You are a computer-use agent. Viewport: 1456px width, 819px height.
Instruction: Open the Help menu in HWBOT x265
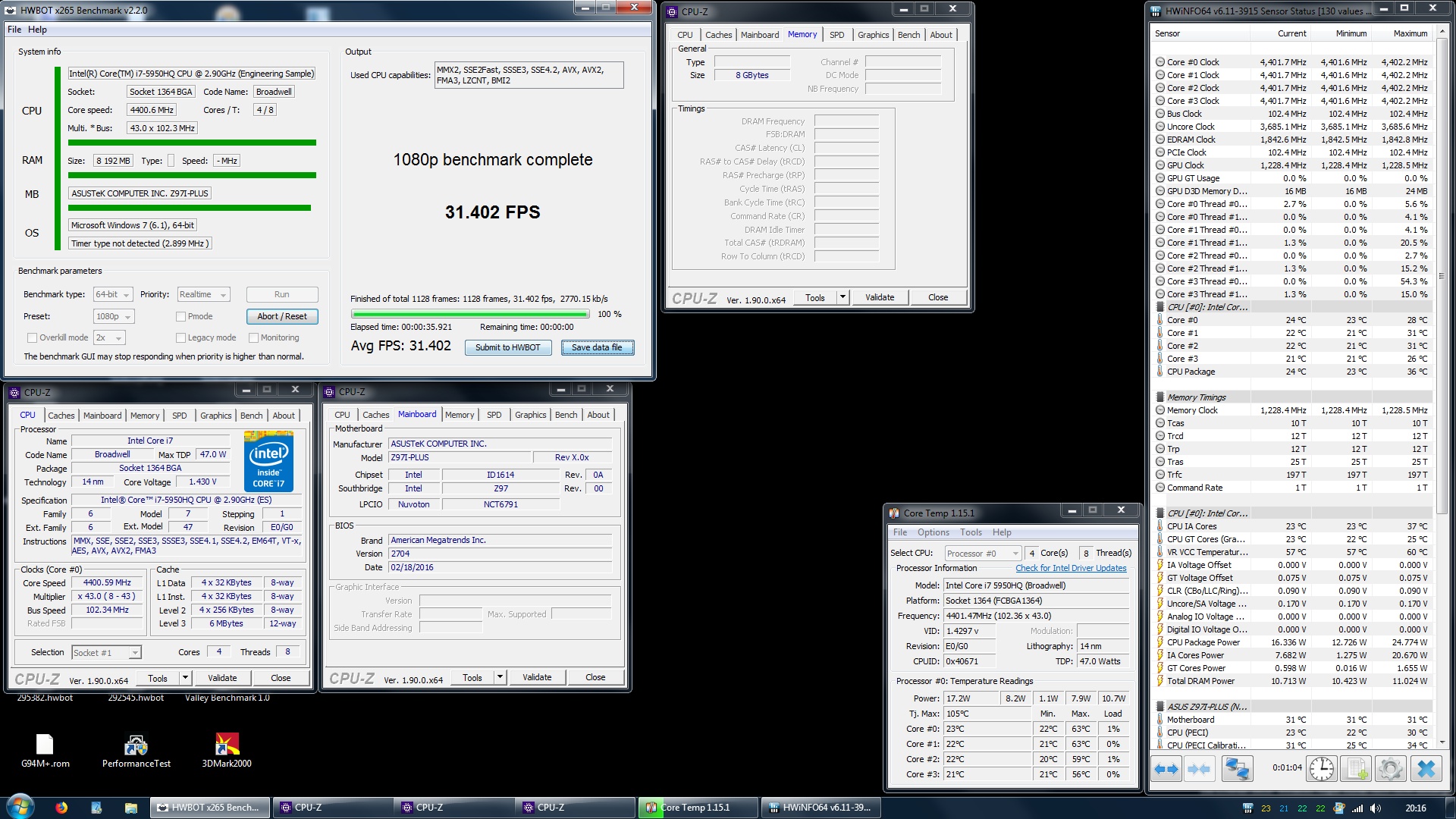37,30
